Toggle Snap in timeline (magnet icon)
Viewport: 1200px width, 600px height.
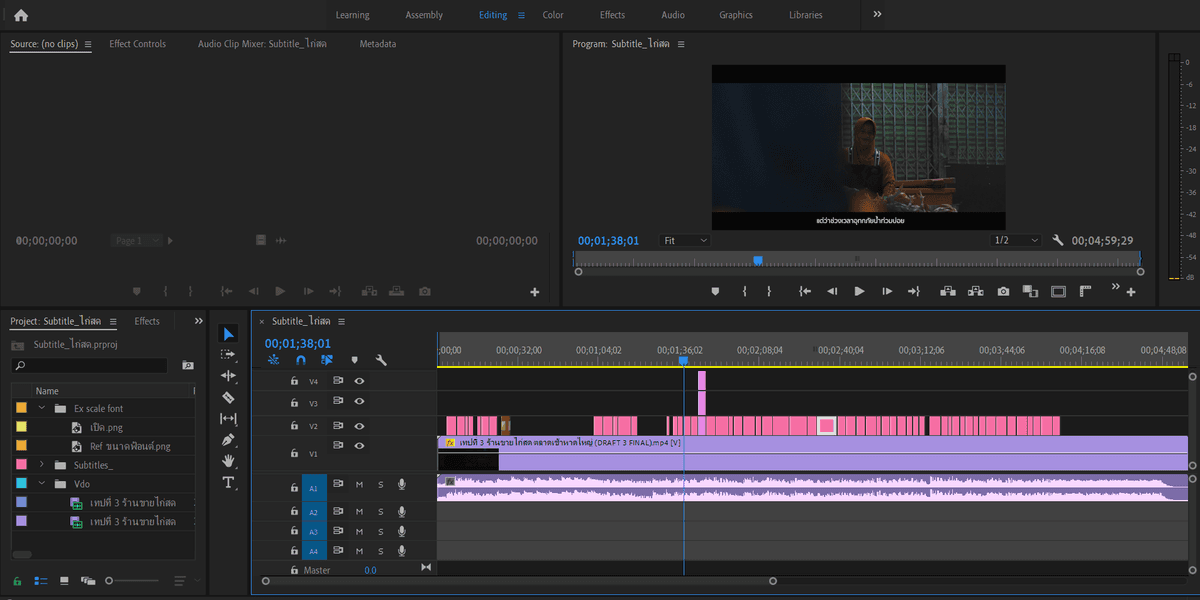[300, 360]
